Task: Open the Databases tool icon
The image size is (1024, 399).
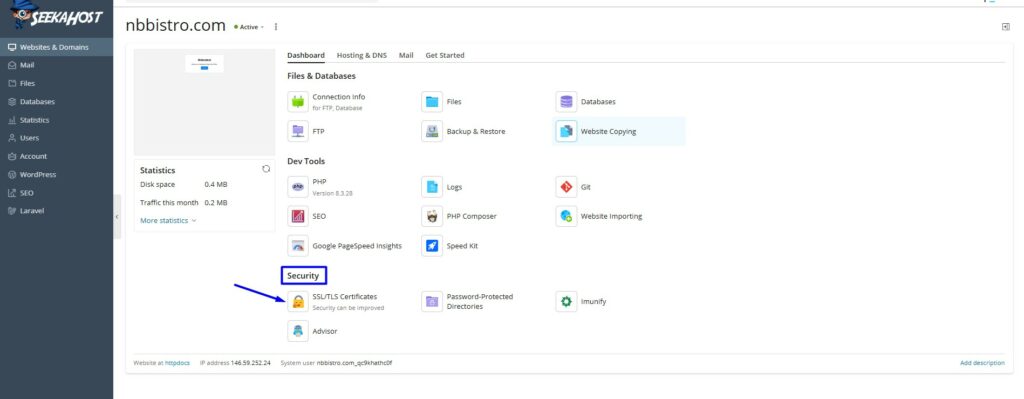Action: [566, 102]
